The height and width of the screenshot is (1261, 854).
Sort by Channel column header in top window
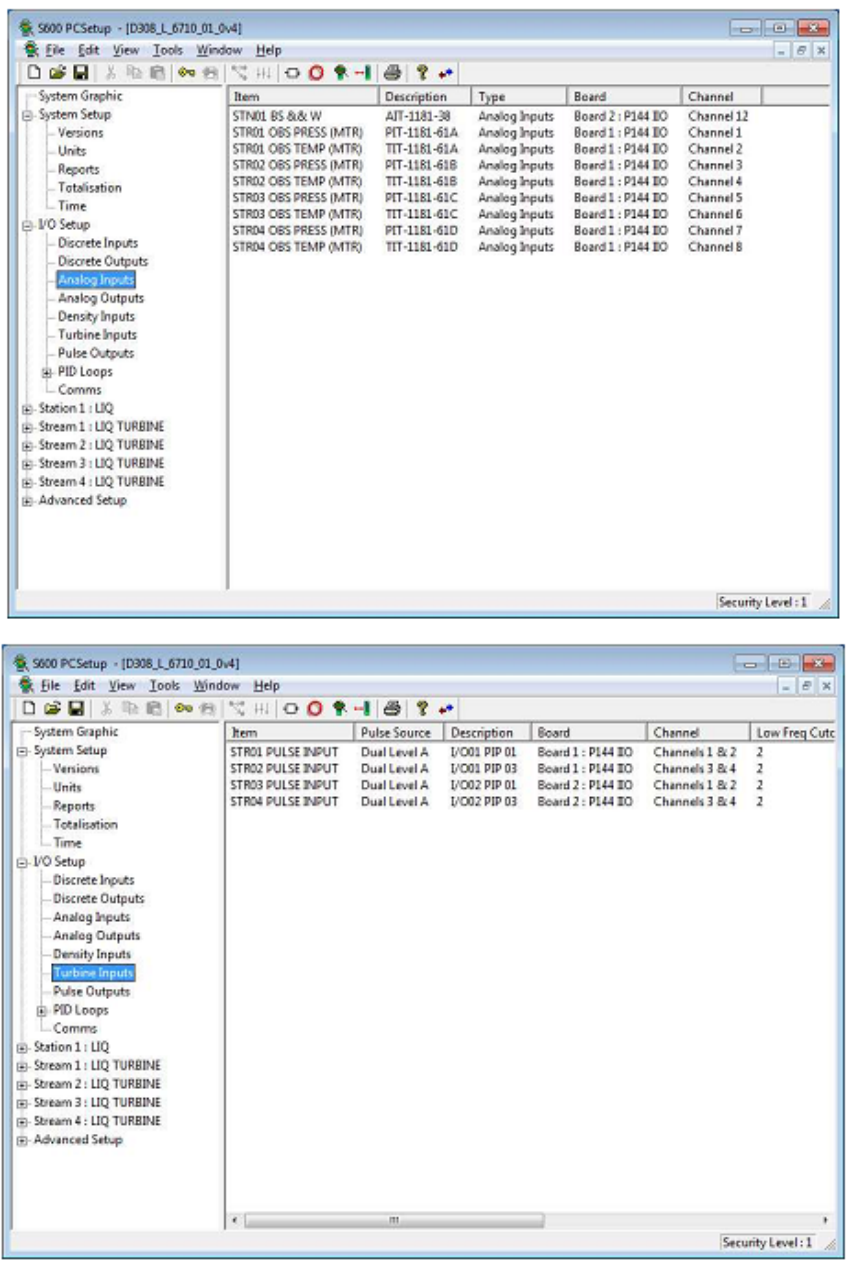point(723,97)
